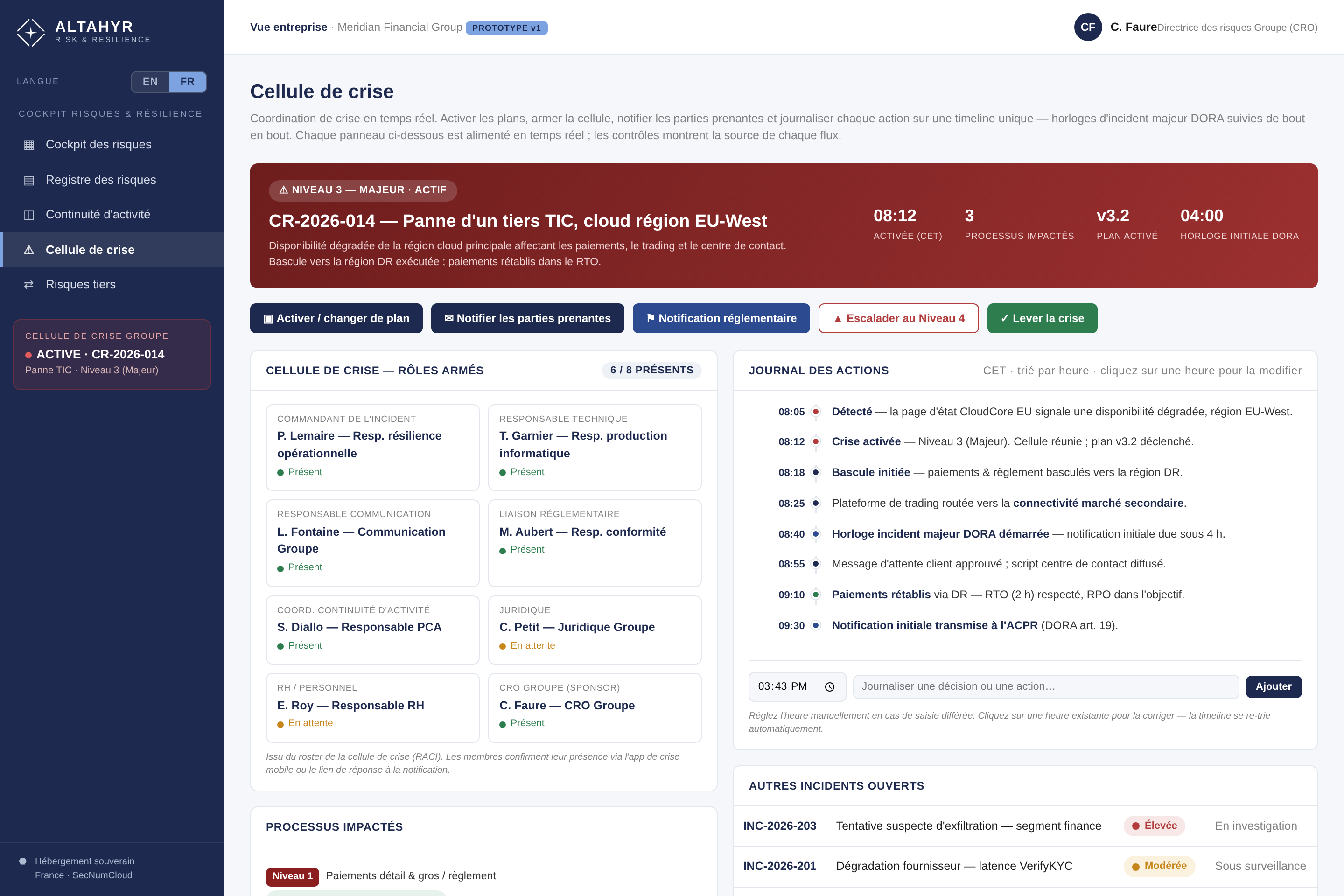The height and width of the screenshot is (896, 1344).
Task: Click the Vue entreprise breadcrumb
Action: [288, 28]
